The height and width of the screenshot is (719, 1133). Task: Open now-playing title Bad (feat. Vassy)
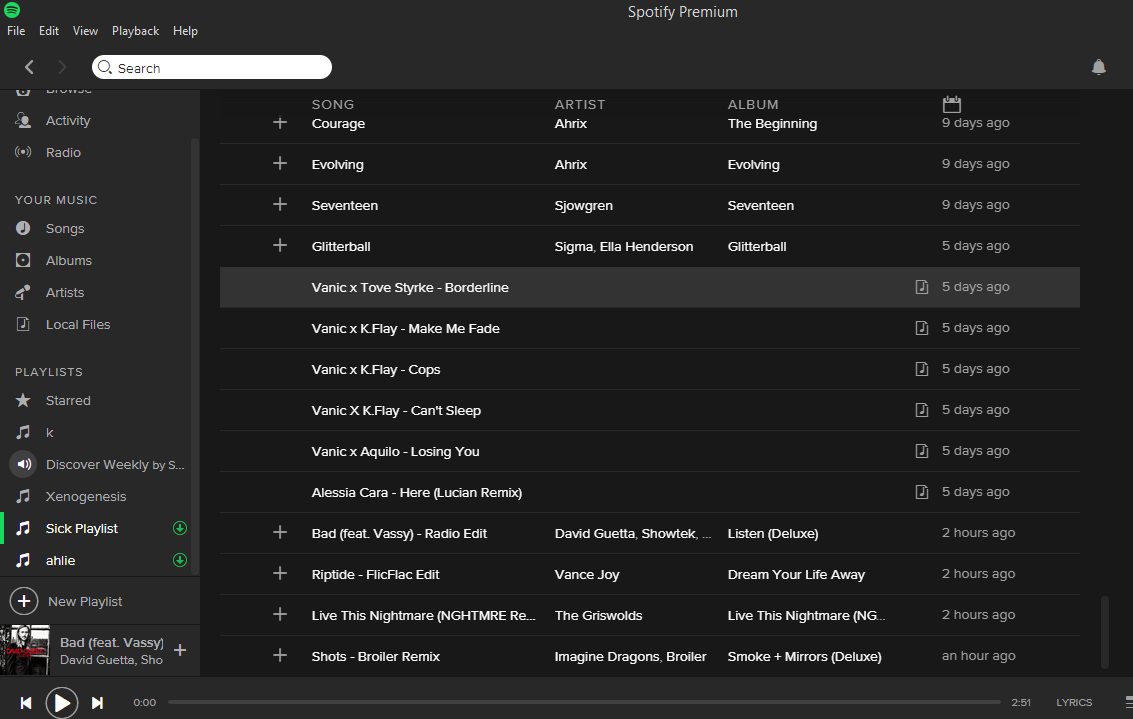point(111,642)
